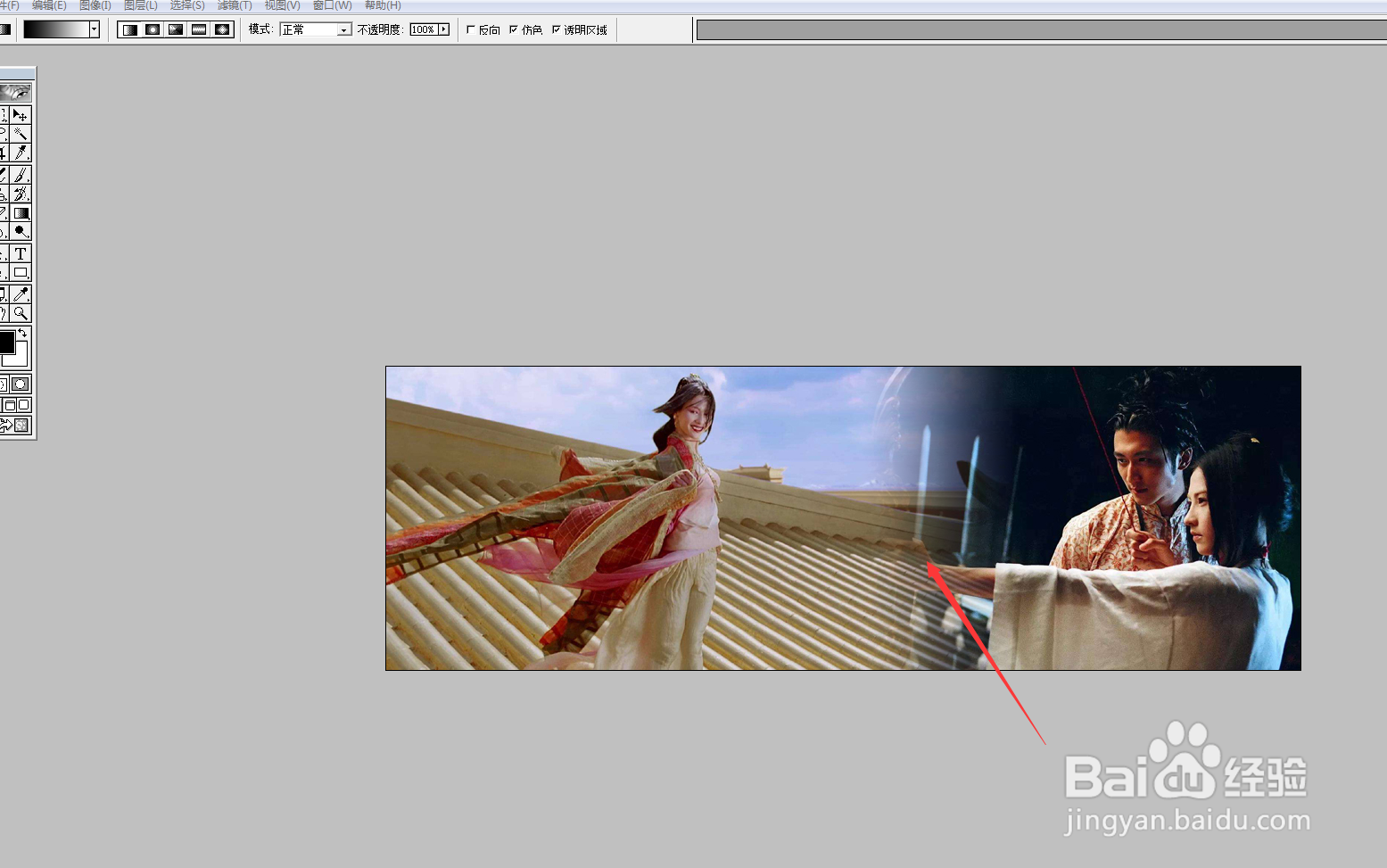Screen dimensions: 1387x868
Task: Click the blended image on the canvas
Action: click(x=843, y=517)
